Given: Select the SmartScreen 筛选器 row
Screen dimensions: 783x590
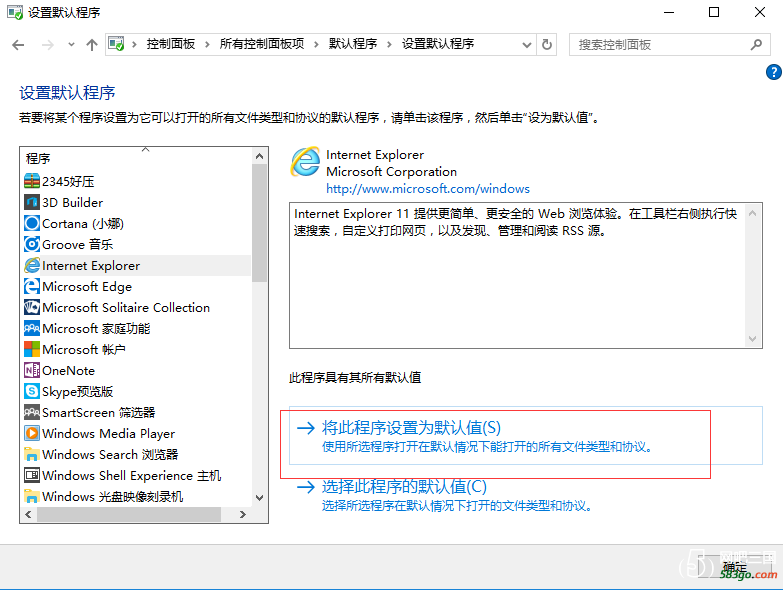Looking at the screenshot, I should tap(136, 412).
